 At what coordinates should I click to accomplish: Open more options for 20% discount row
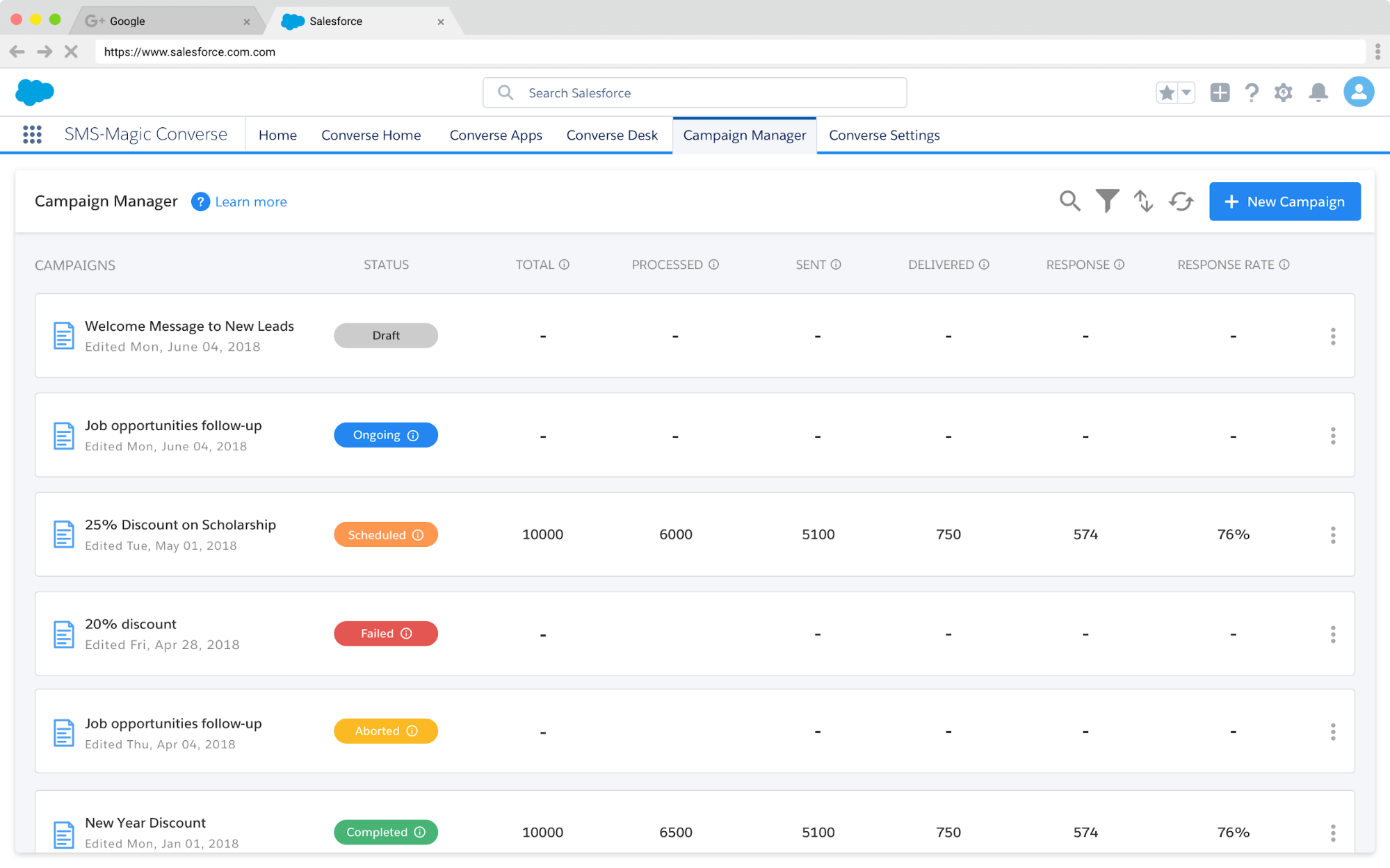click(1333, 634)
